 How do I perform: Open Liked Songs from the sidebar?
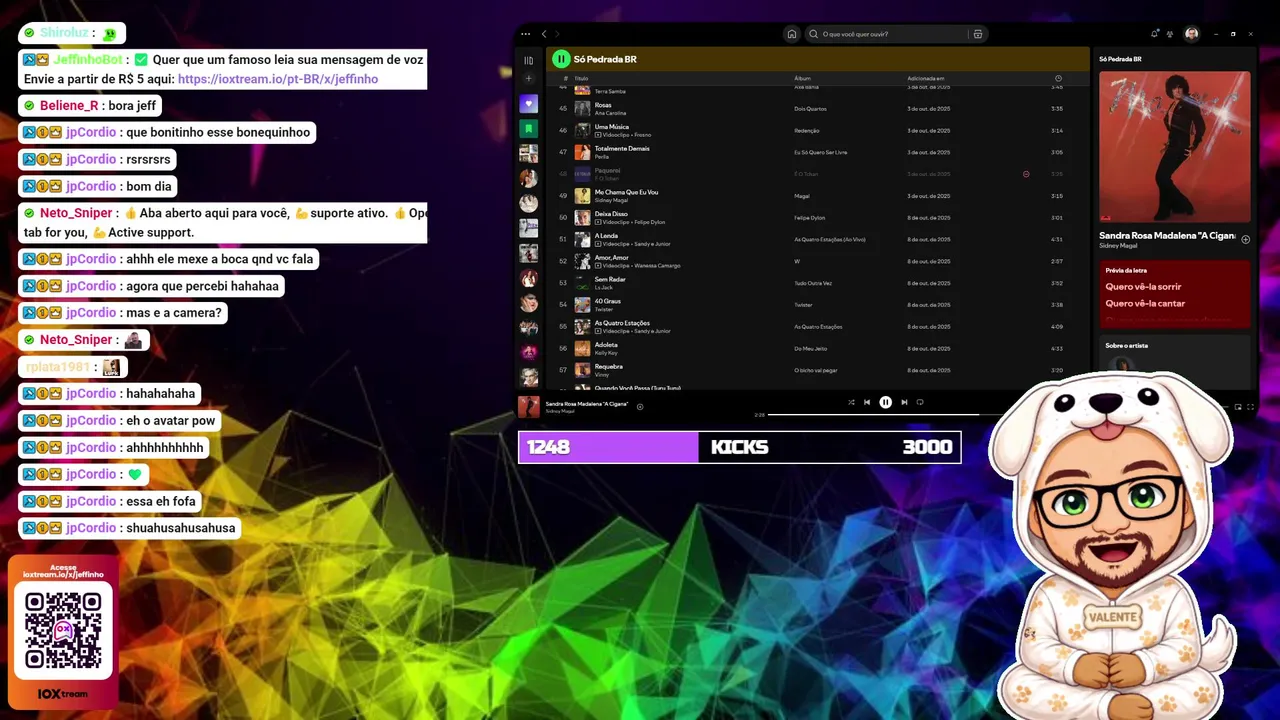pos(529,104)
